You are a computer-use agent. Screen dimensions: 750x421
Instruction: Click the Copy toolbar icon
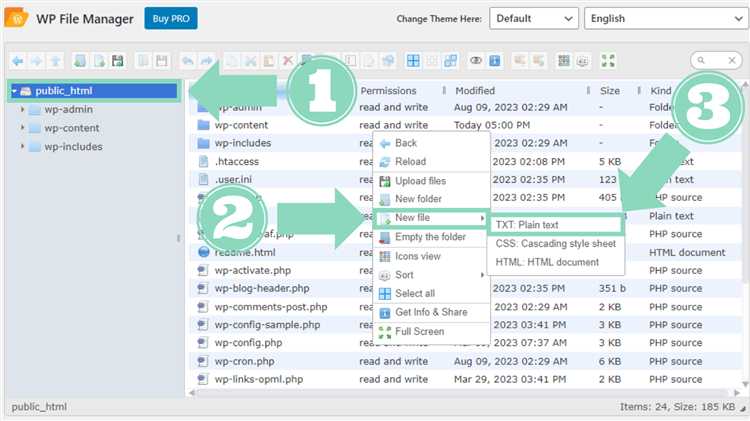pos(232,61)
